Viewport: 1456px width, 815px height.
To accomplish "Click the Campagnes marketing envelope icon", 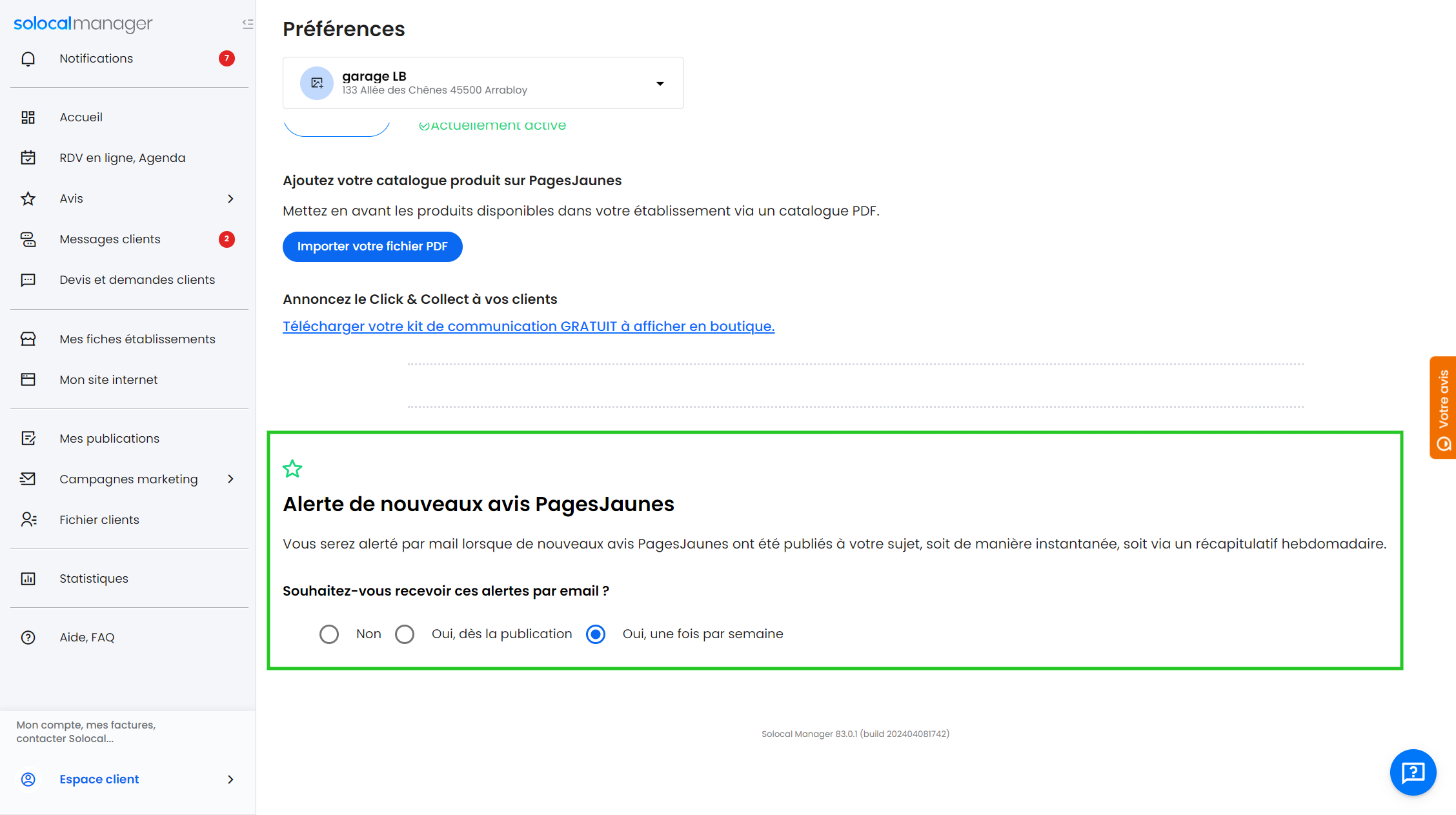I will [28, 479].
